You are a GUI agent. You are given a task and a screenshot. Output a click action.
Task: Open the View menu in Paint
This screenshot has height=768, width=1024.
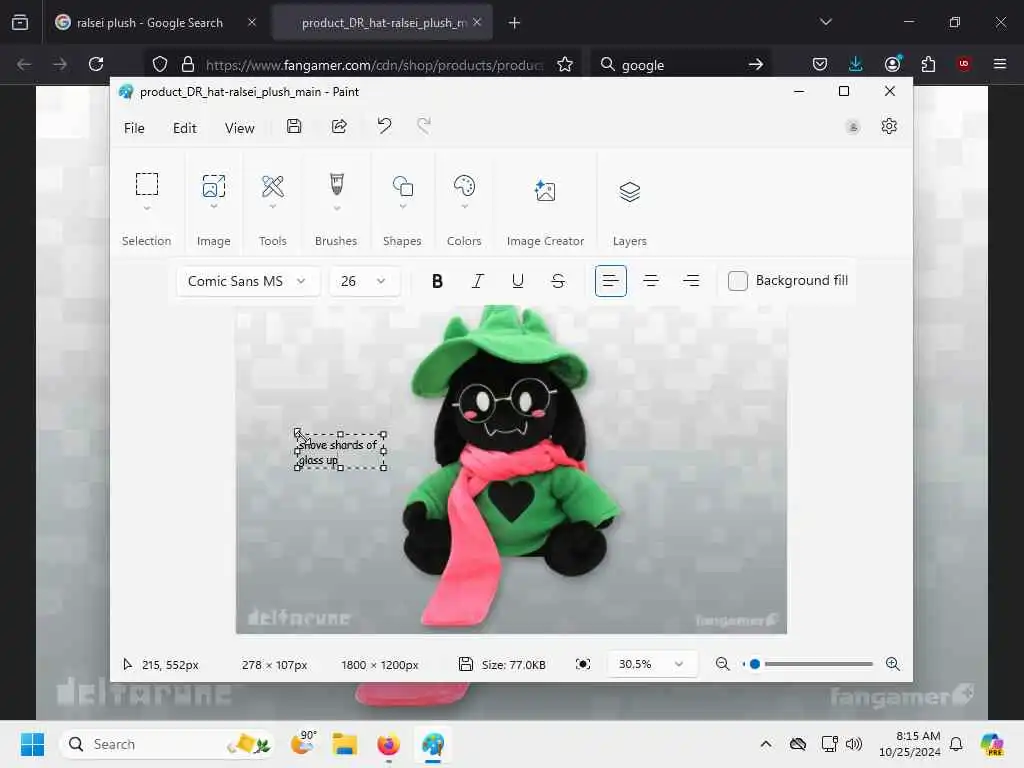point(240,128)
